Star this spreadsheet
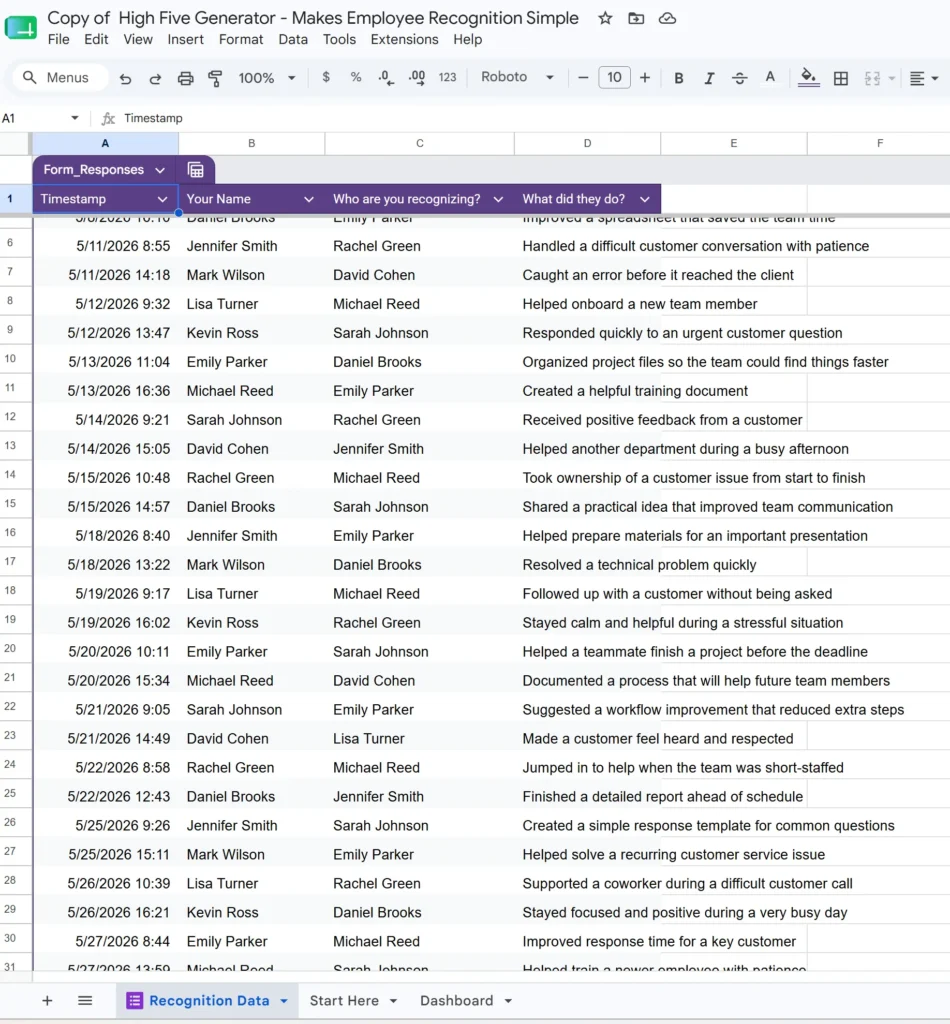The image size is (950, 1024). 605,18
